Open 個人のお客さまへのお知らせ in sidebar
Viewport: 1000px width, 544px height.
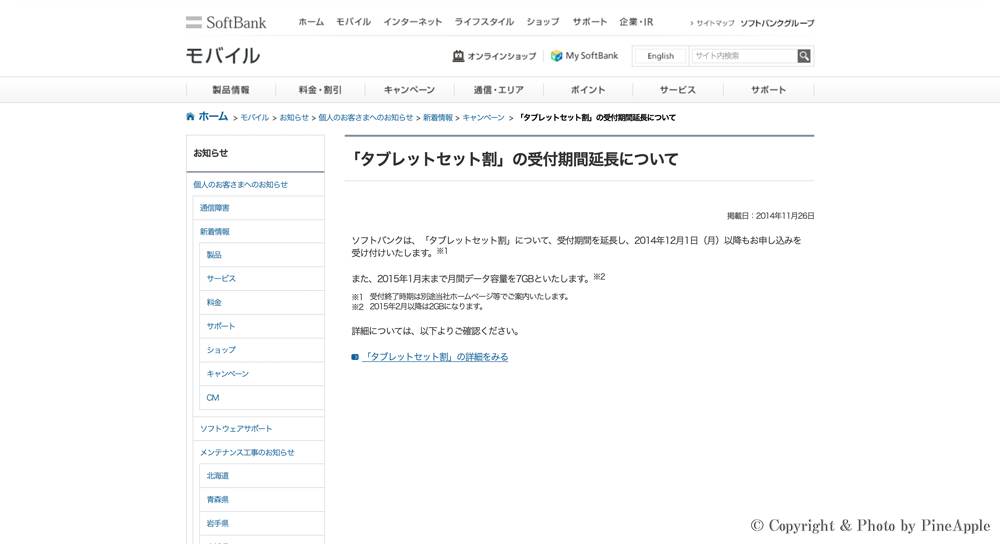(x=240, y=184)
